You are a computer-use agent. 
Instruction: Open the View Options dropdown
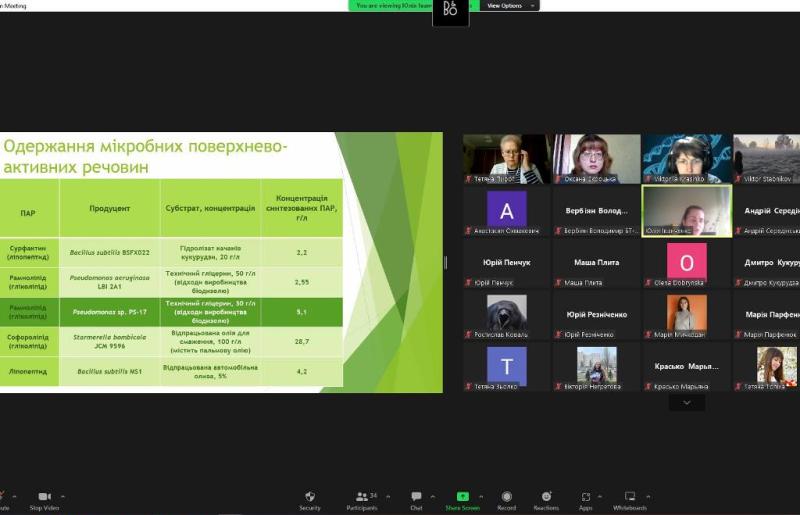(511, 6)
